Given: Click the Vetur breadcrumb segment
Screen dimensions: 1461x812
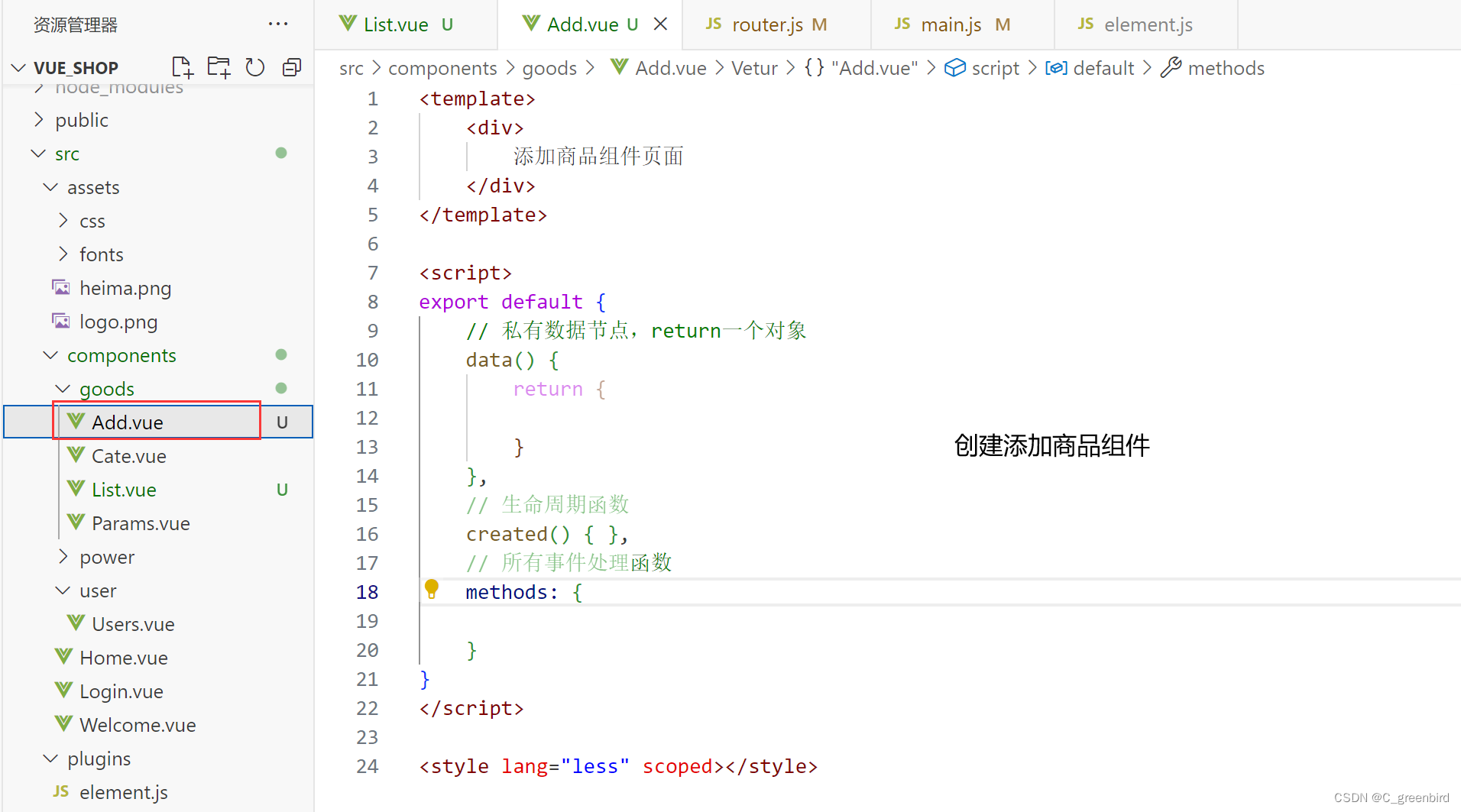Looking at the screenshot, I should coord(754,68).
